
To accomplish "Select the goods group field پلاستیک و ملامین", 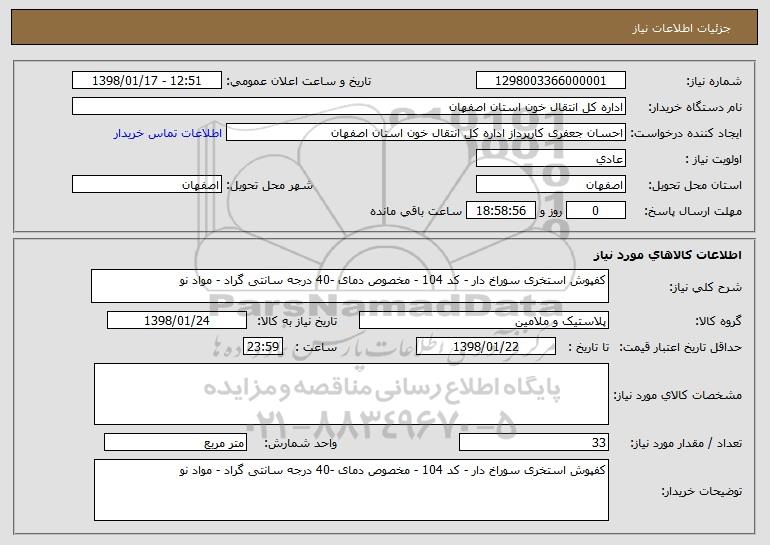I will [x=484, y=321].
